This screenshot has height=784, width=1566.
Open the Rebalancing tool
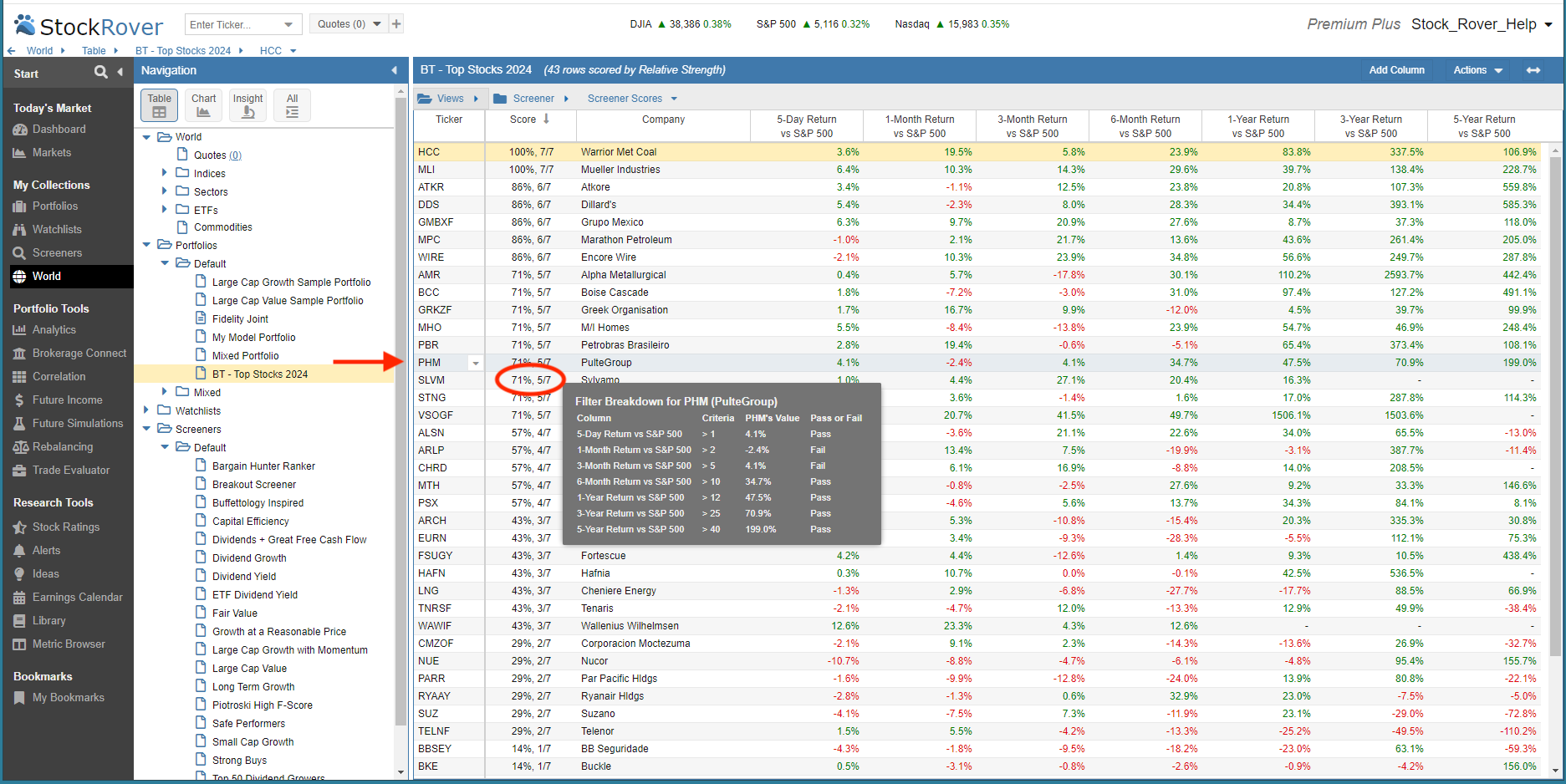tap(63, 447)
